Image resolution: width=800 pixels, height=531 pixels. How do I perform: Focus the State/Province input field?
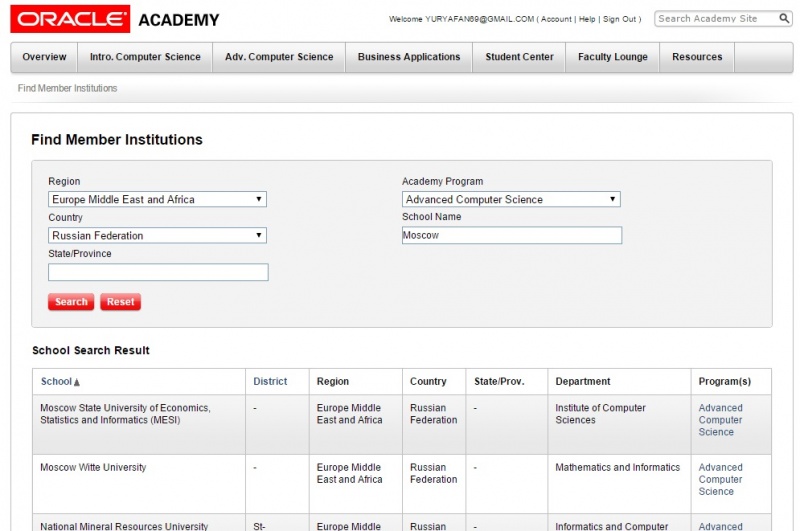tap(158, 272)
